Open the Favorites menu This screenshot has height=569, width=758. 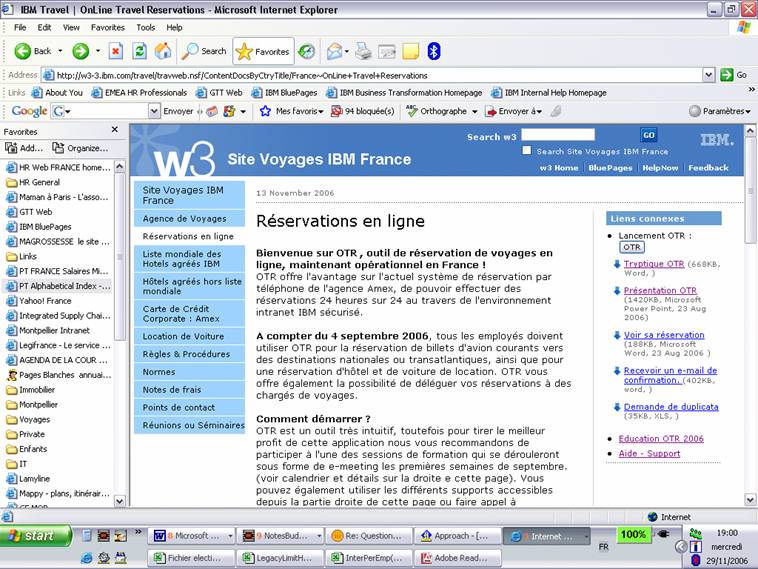tap(107, 28)
